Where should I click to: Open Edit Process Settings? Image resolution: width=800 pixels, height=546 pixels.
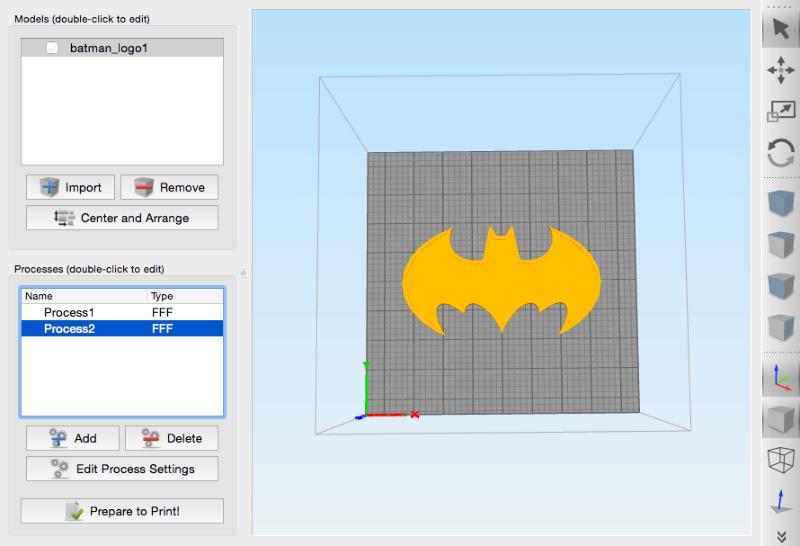122,469
